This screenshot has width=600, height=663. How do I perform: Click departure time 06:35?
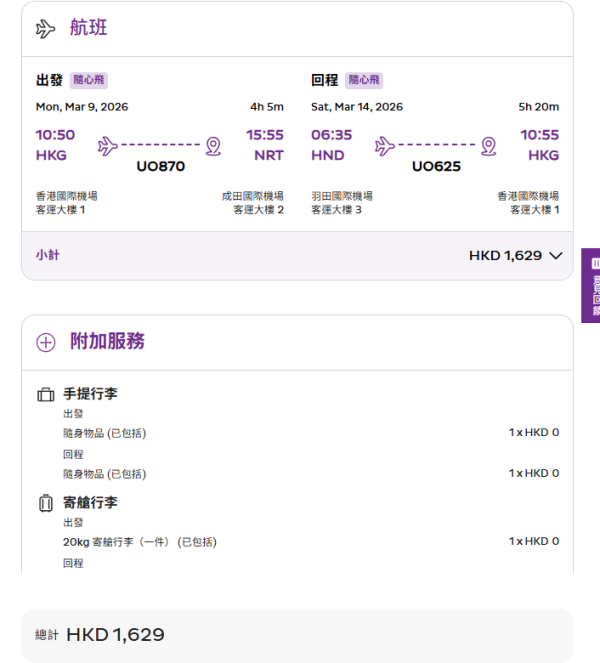click(x=332, y=135)
